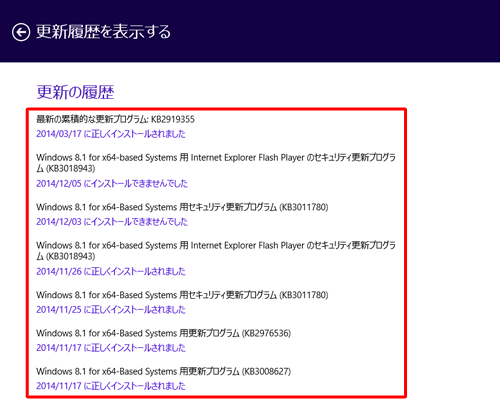
Task: Select the KB3008627 update entry title
Action: (163, 371)
